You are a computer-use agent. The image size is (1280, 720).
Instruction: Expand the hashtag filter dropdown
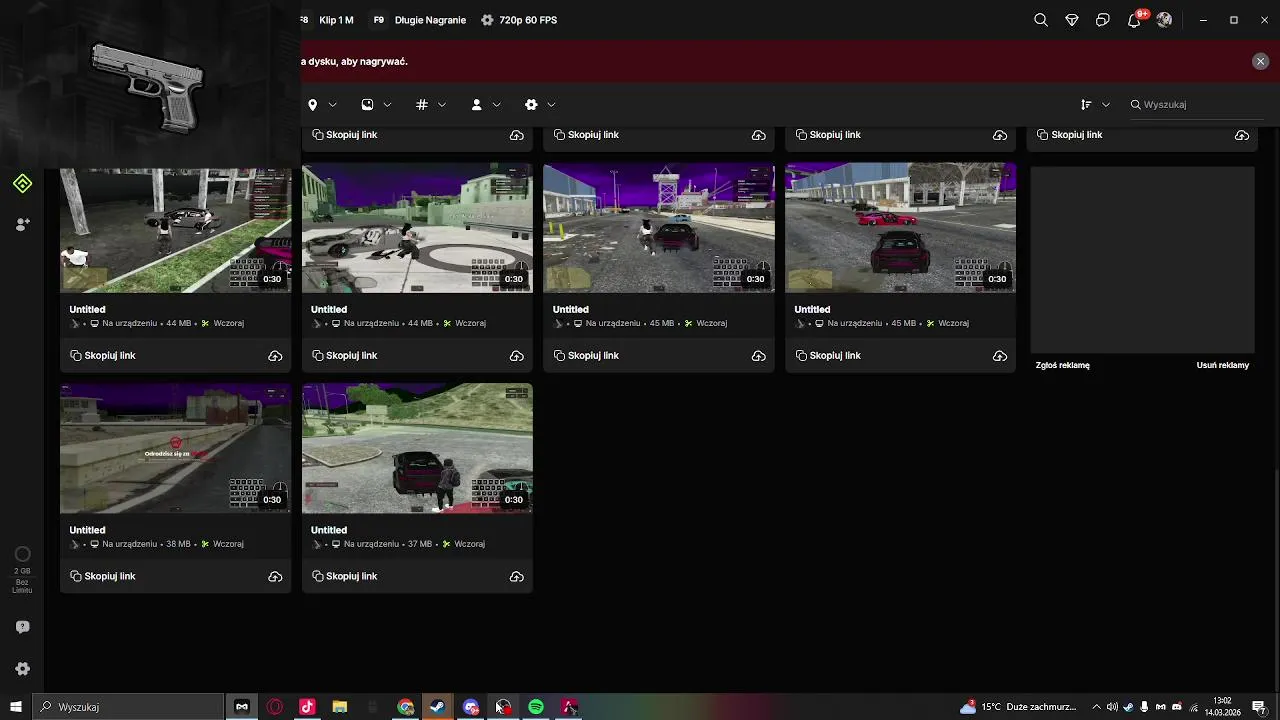point(431,104)
